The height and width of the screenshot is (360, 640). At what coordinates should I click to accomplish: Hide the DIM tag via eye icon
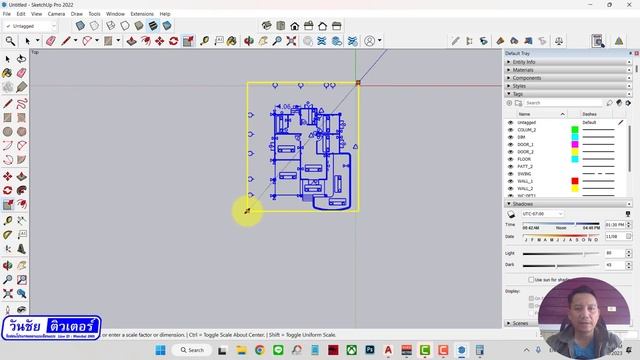point(510,137)
